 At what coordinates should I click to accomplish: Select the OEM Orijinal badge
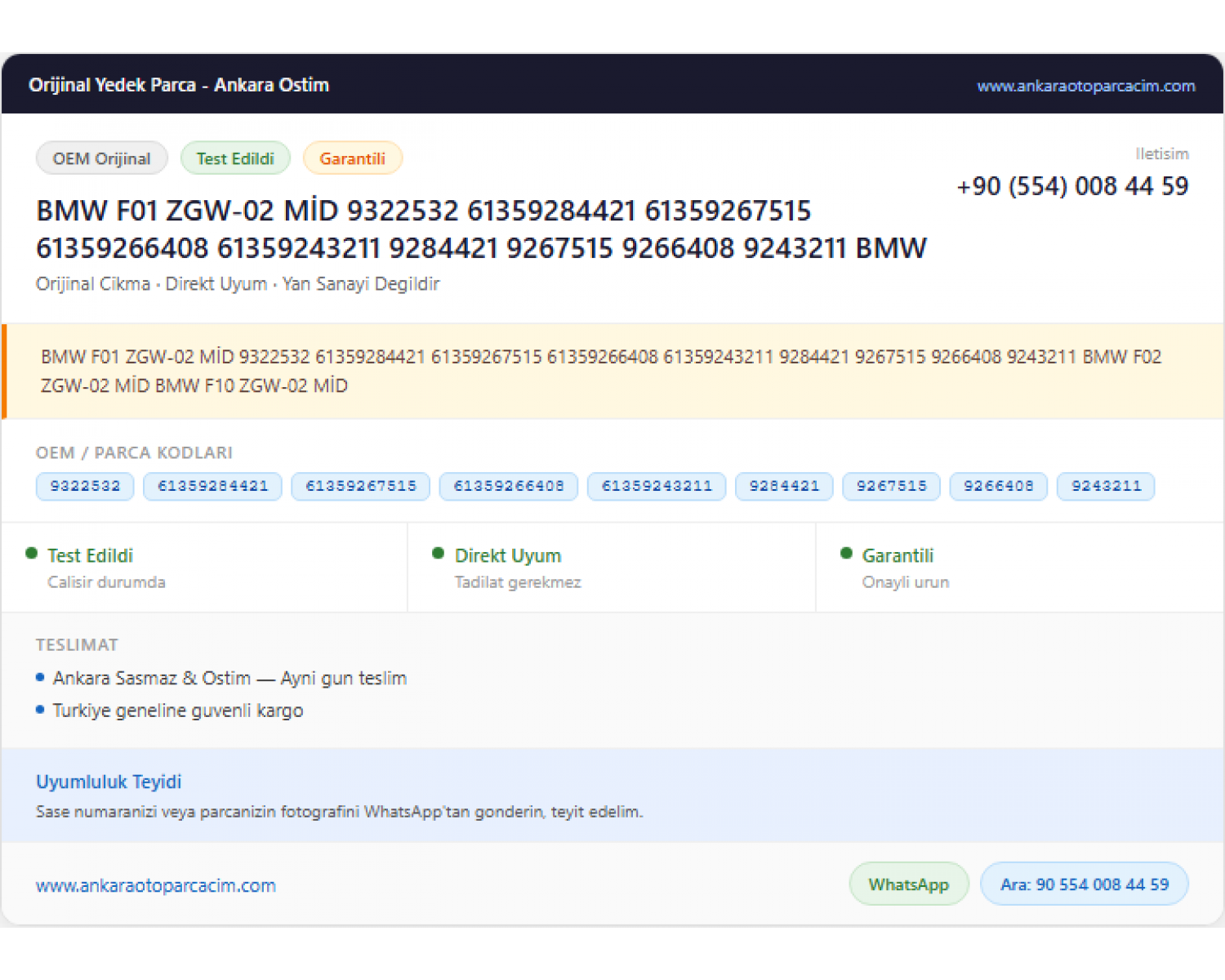coord(102,158)
